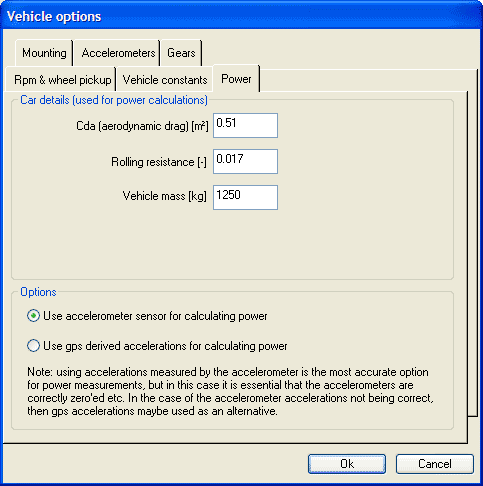Select the Gears tab

pos(181,53)
